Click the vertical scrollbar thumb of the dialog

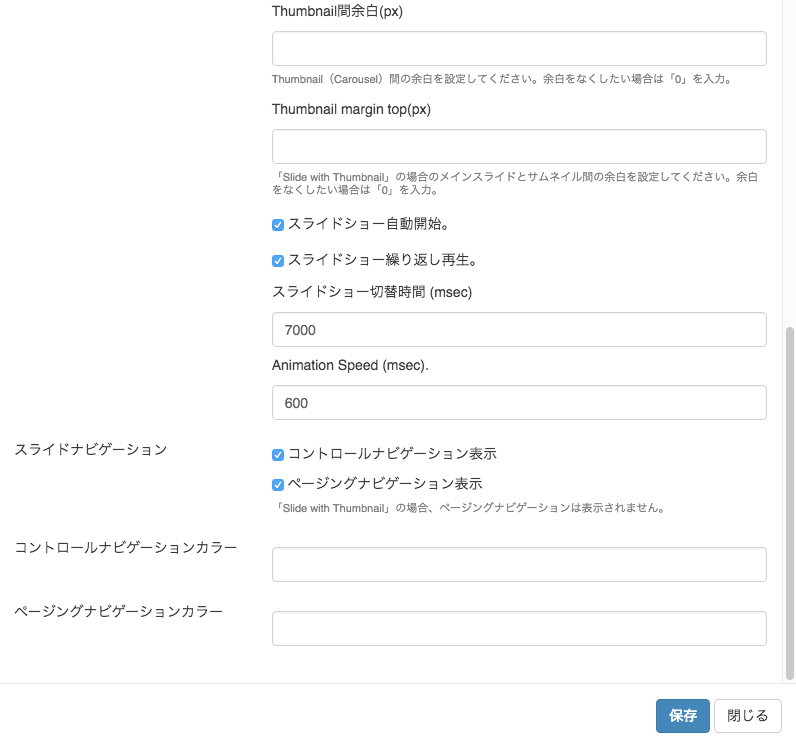(789, 503)
